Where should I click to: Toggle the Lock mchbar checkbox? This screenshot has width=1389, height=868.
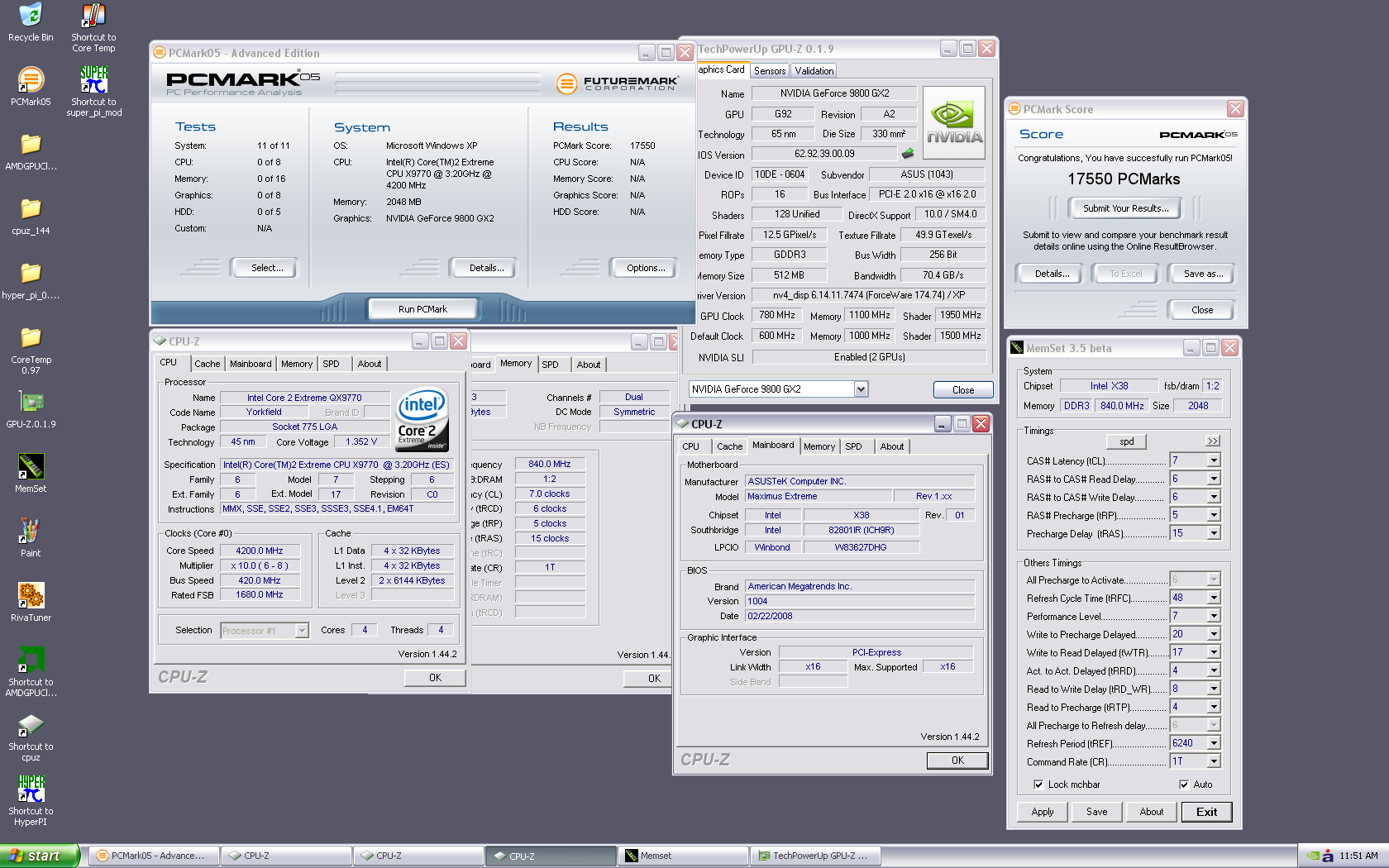click(1038, 785)
